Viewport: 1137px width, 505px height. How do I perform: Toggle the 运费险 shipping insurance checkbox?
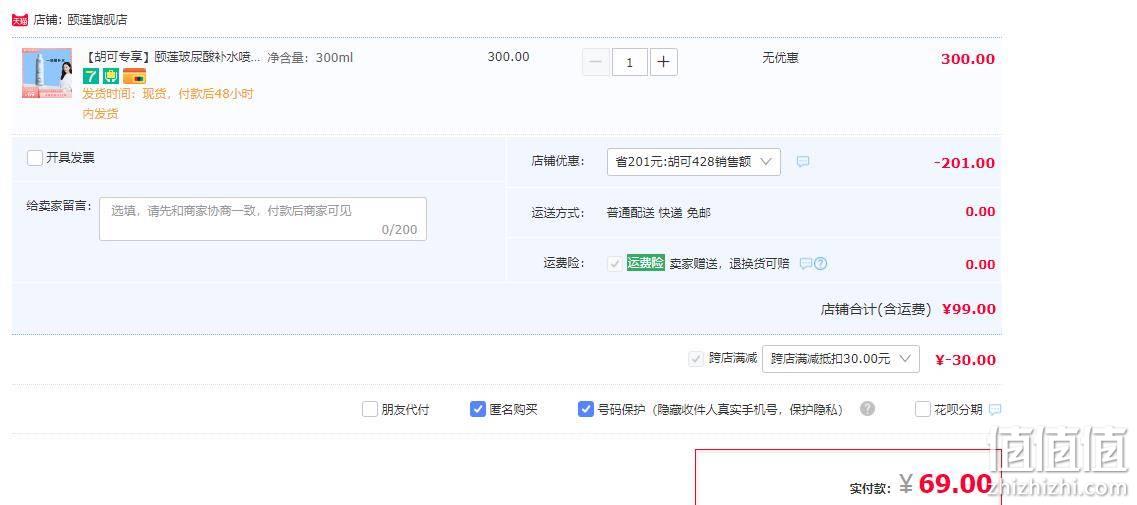[x=614, y=264]
